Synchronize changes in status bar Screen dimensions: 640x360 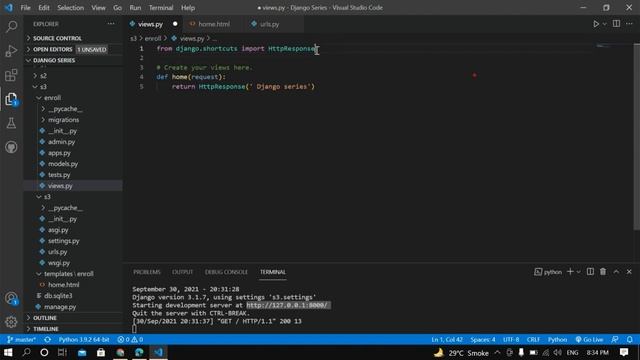pos(48,340)
